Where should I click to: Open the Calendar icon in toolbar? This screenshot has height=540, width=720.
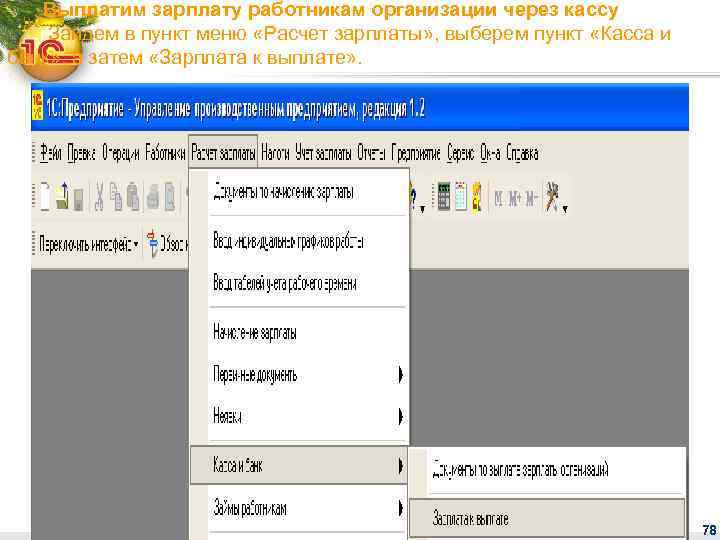click(x=461, y=197)
